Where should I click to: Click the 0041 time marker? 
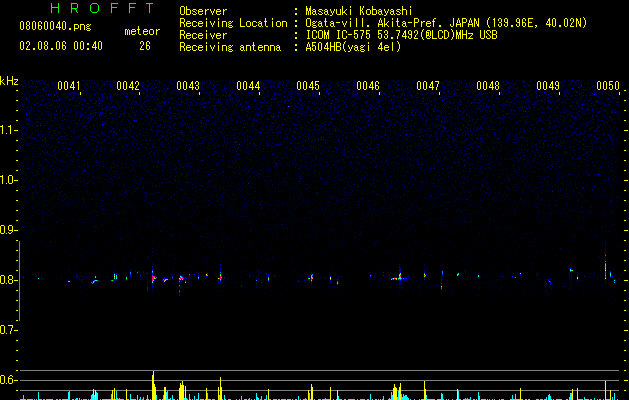[x=69, y=86]
